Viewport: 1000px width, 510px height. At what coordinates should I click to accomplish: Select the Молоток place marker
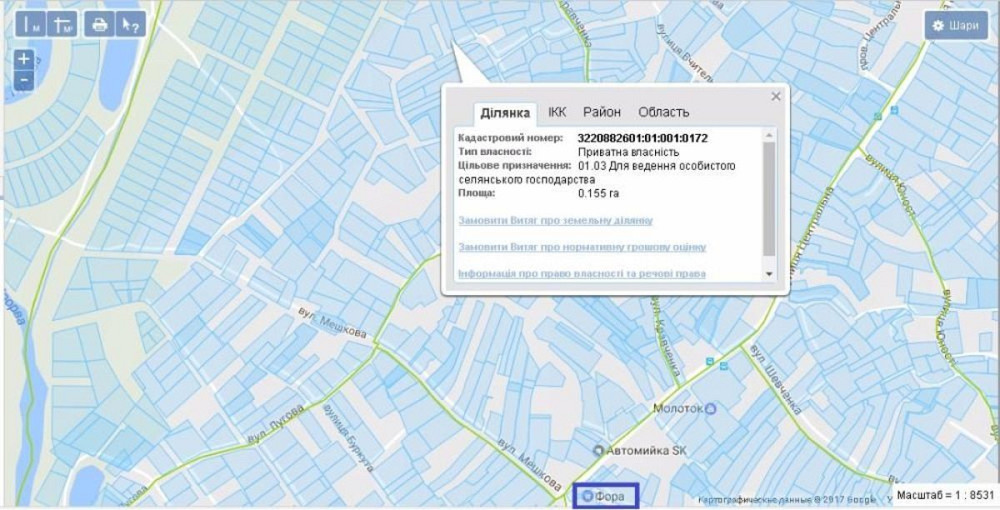[684, 409]
